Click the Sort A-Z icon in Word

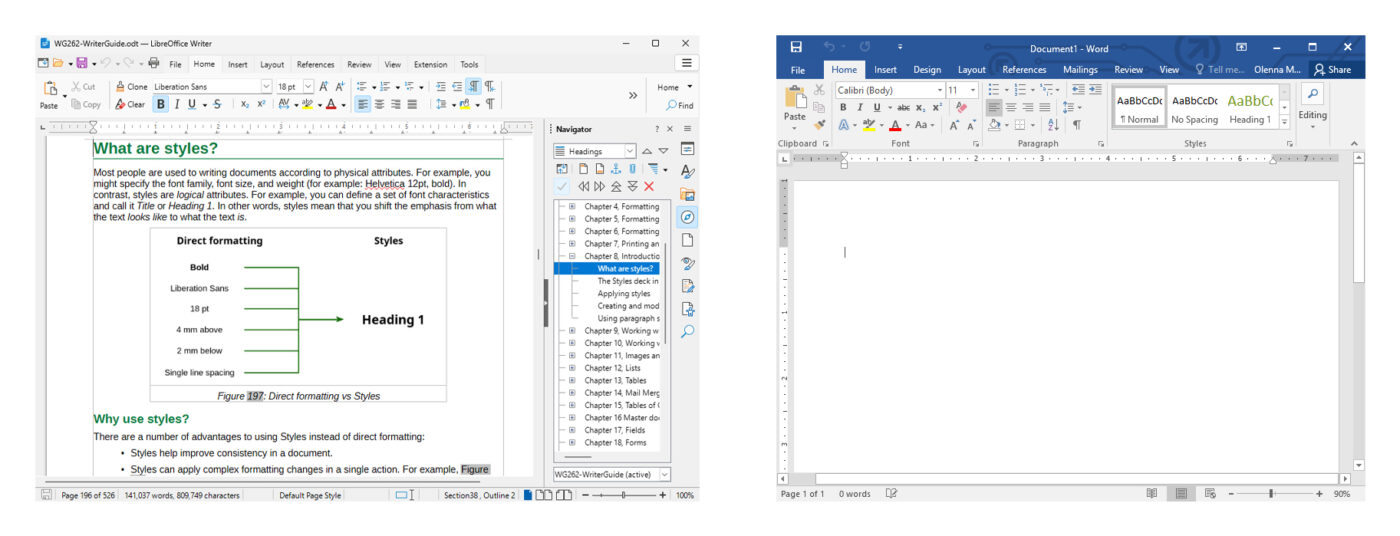click(1052, 125)
